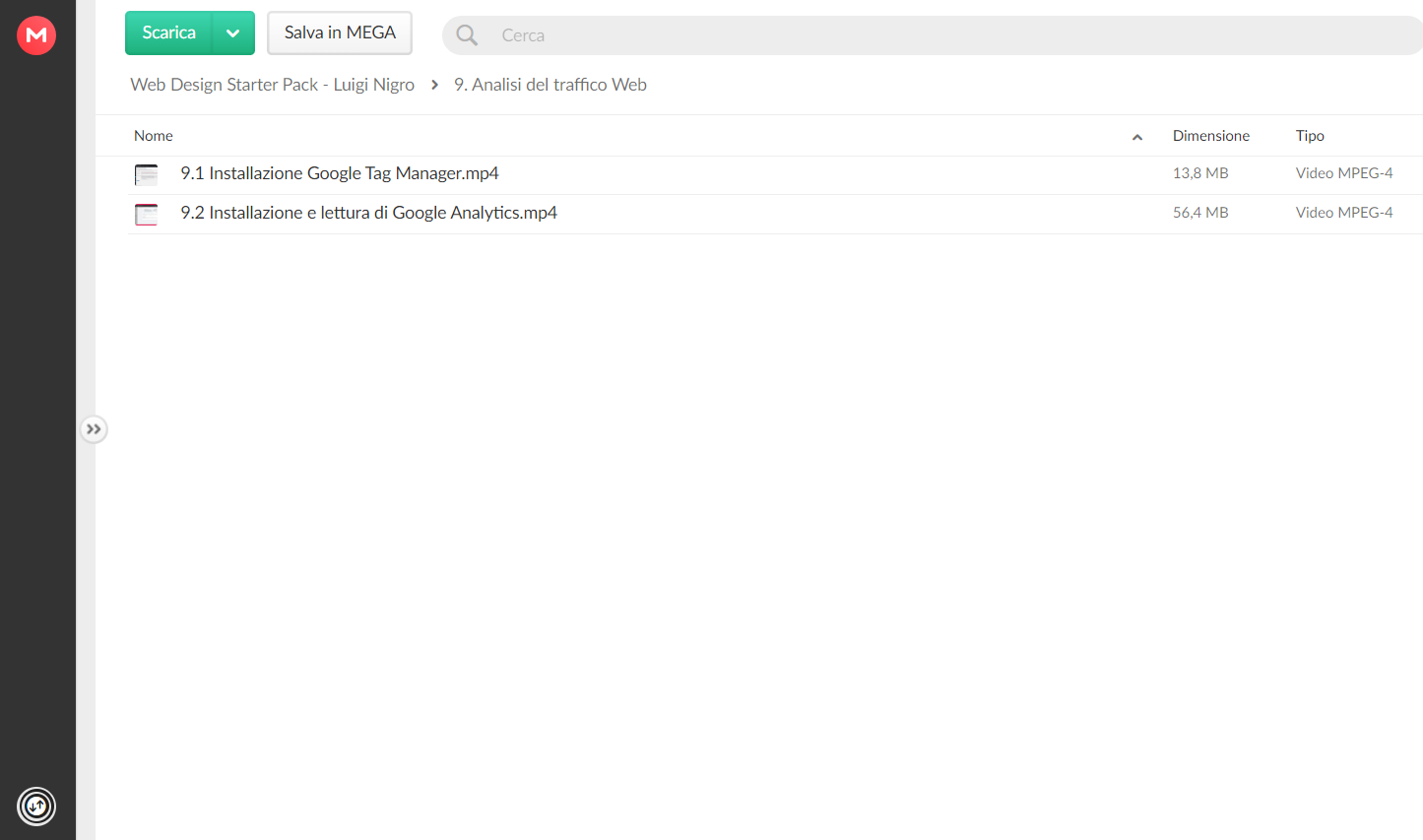Expand the sidebar with double-chevron button
This screenshot has width=1423, height=840.
pos(94,429)
